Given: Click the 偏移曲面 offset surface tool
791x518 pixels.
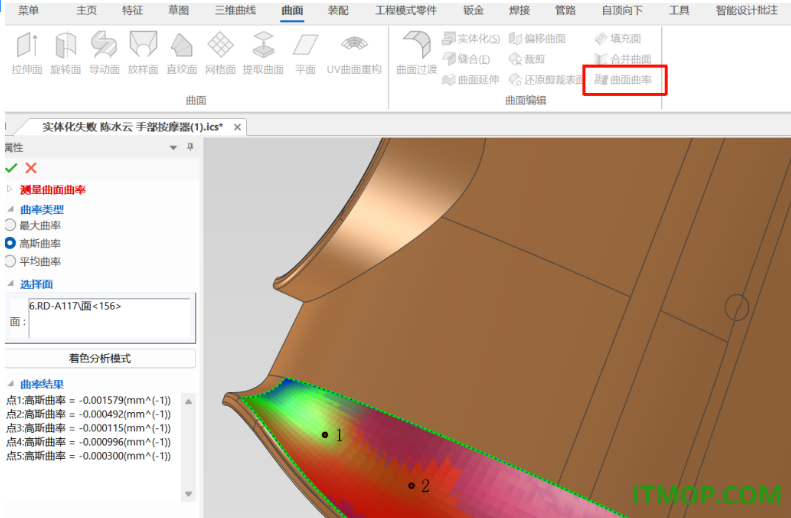Looking at the screenshot, I should point(537,38).
